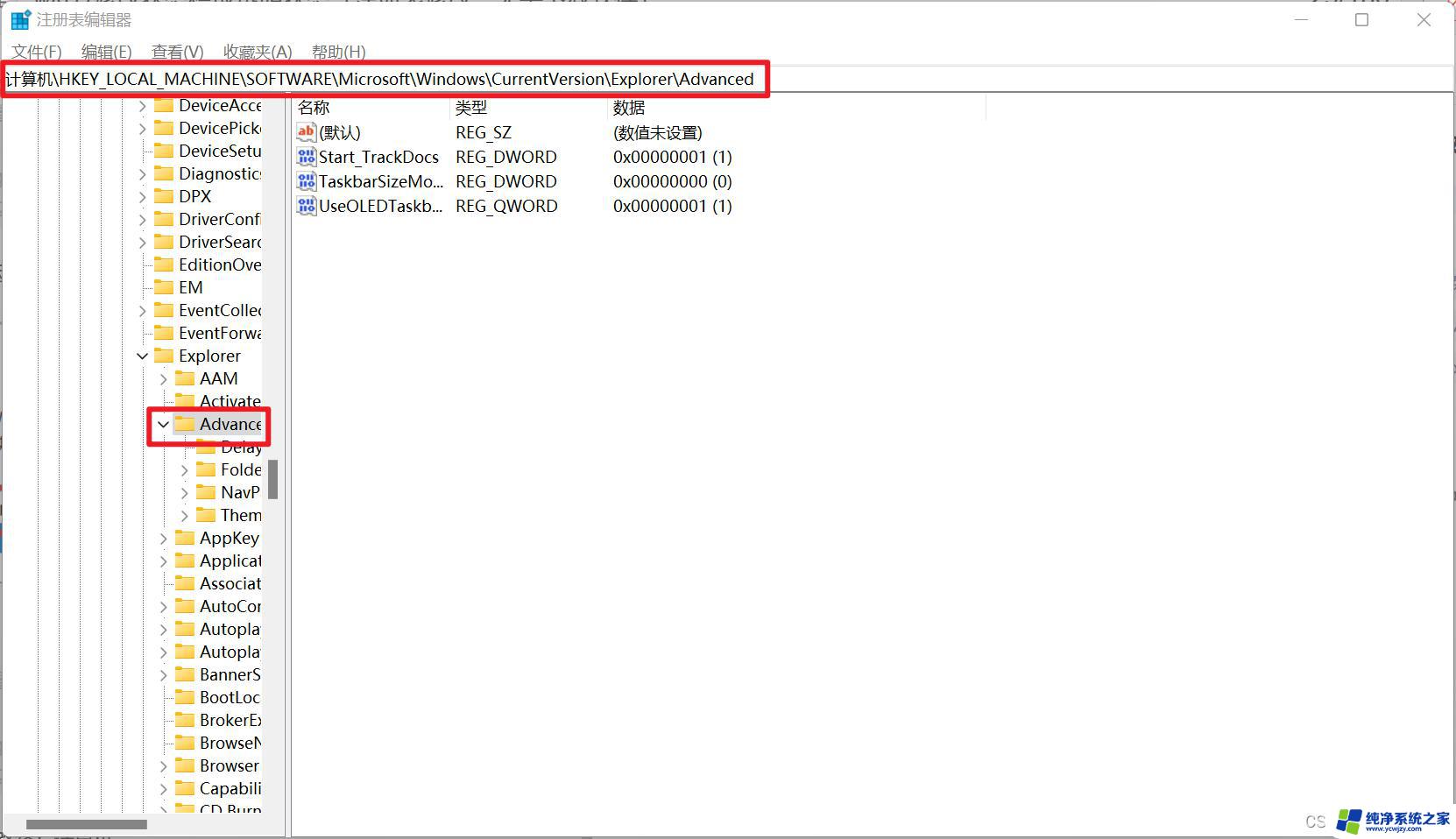Expand the AAM subkey node

tap(163, 379)
